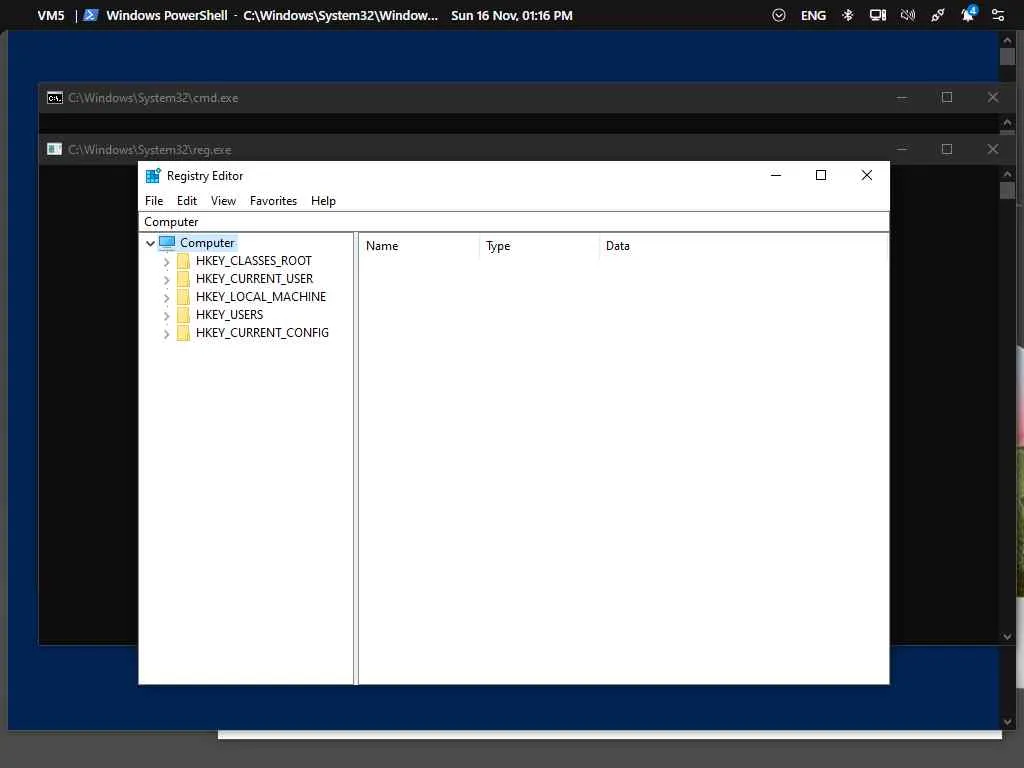Open the Favorites menu

tap(273, 200)
